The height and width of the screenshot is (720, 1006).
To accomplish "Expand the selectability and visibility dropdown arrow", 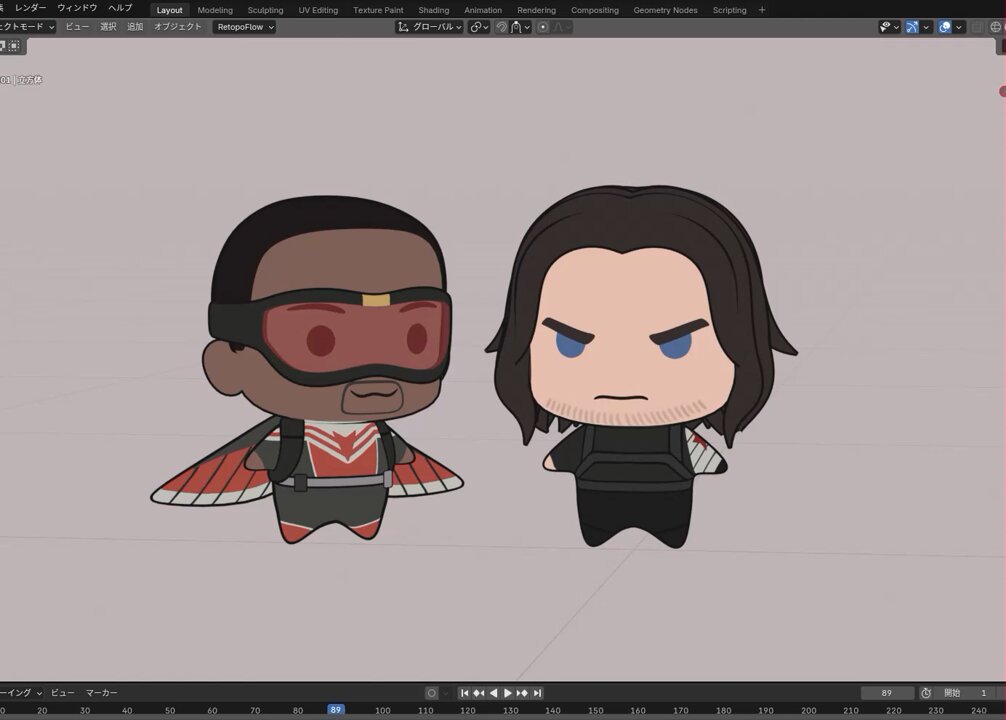I will pos(896,27).
